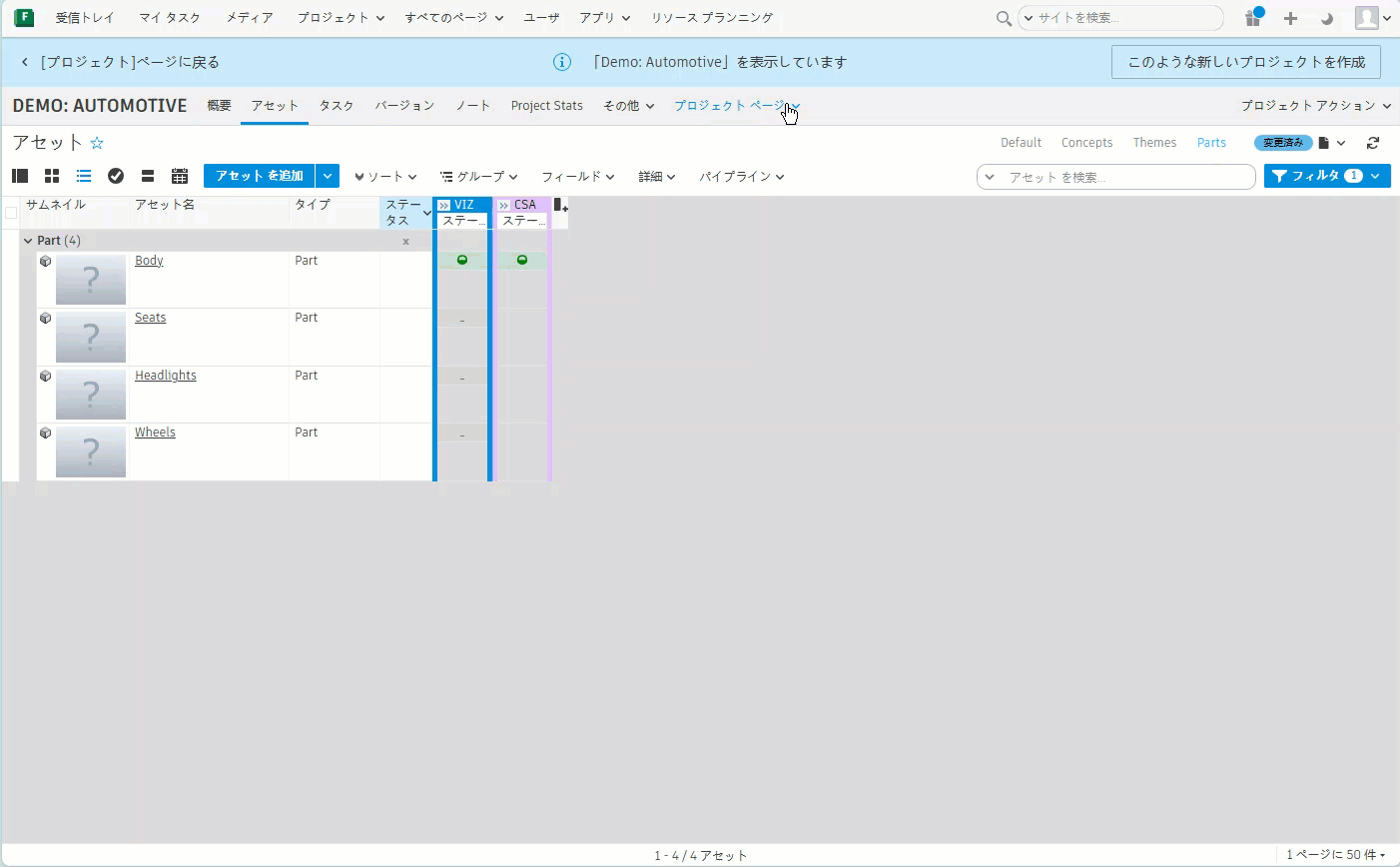Tick the select-all checkbox in table header
The width and height of the screenshot is (1400, 867).
point(11,213)
